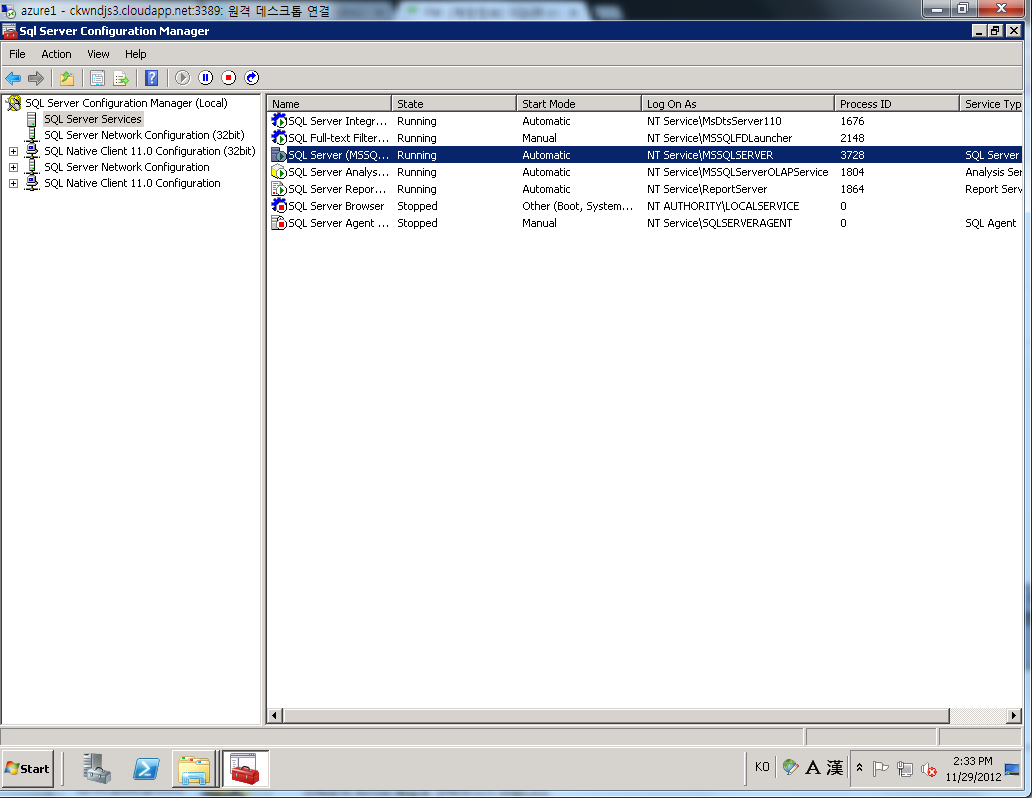Viewport: 1032px width, 798px height.
Task: Click the SQL Server Browser service icon
Action: tap(279, 205)
